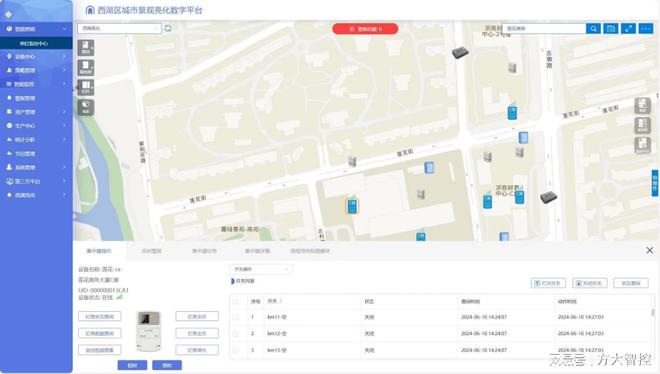The height and width of the screenshot is (374, 660).
Task: Expand the 生产中心 sidebar chevron
Action: coord(65,126)
